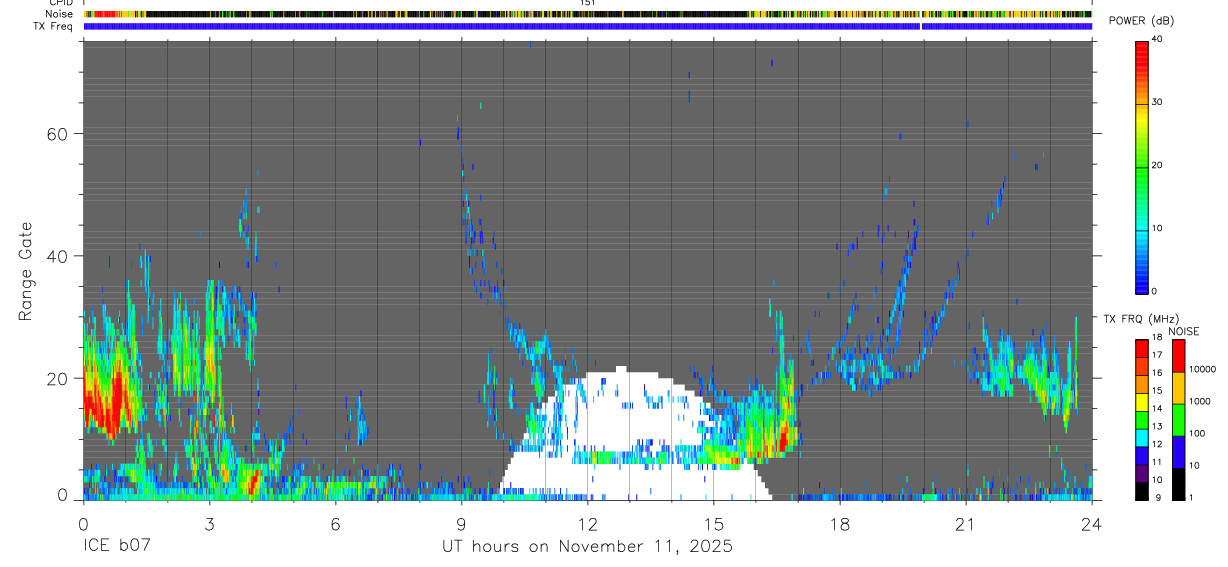Click the 6 tick on UT hours axis
This screenshot has height=567, width=1228.
click(335, 523)
